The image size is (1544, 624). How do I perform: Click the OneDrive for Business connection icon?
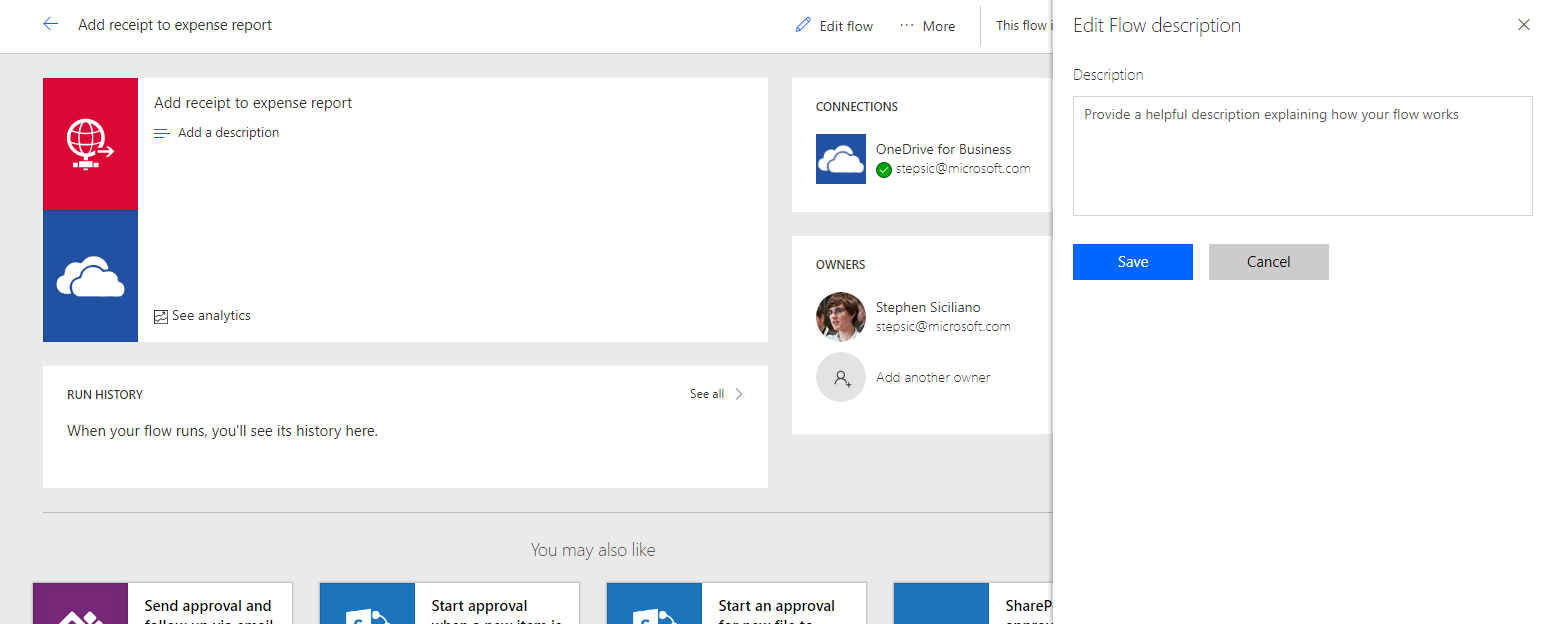pyautogui.click(x=841, y=159)
